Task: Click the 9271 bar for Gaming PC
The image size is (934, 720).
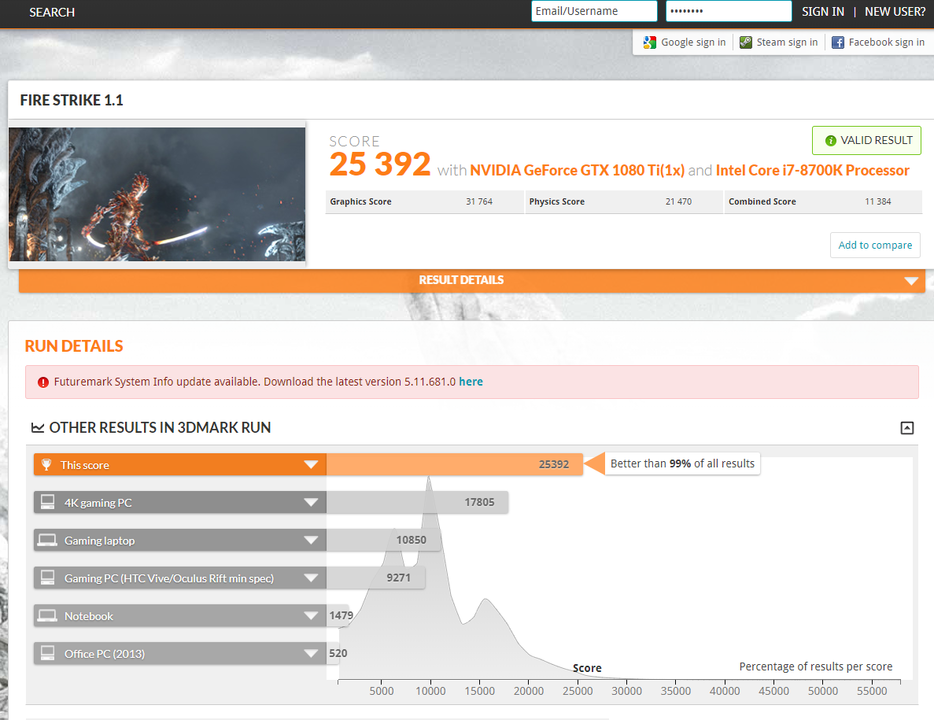Action: pyautogui.click(x=376, y=578)
